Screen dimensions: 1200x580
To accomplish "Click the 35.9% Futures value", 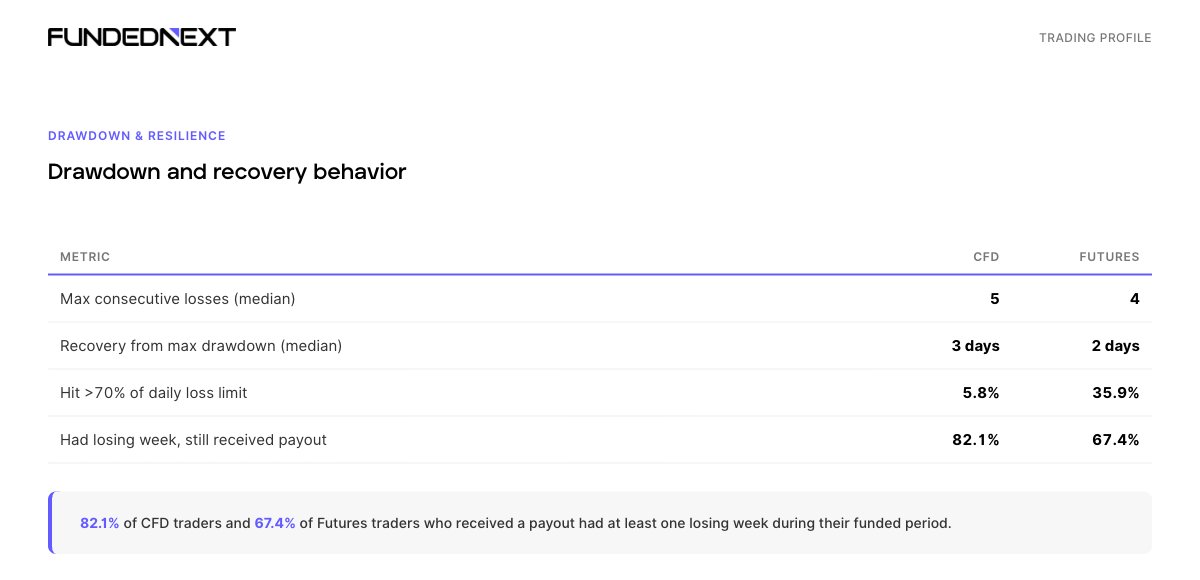I will [x=1116, y=393].
